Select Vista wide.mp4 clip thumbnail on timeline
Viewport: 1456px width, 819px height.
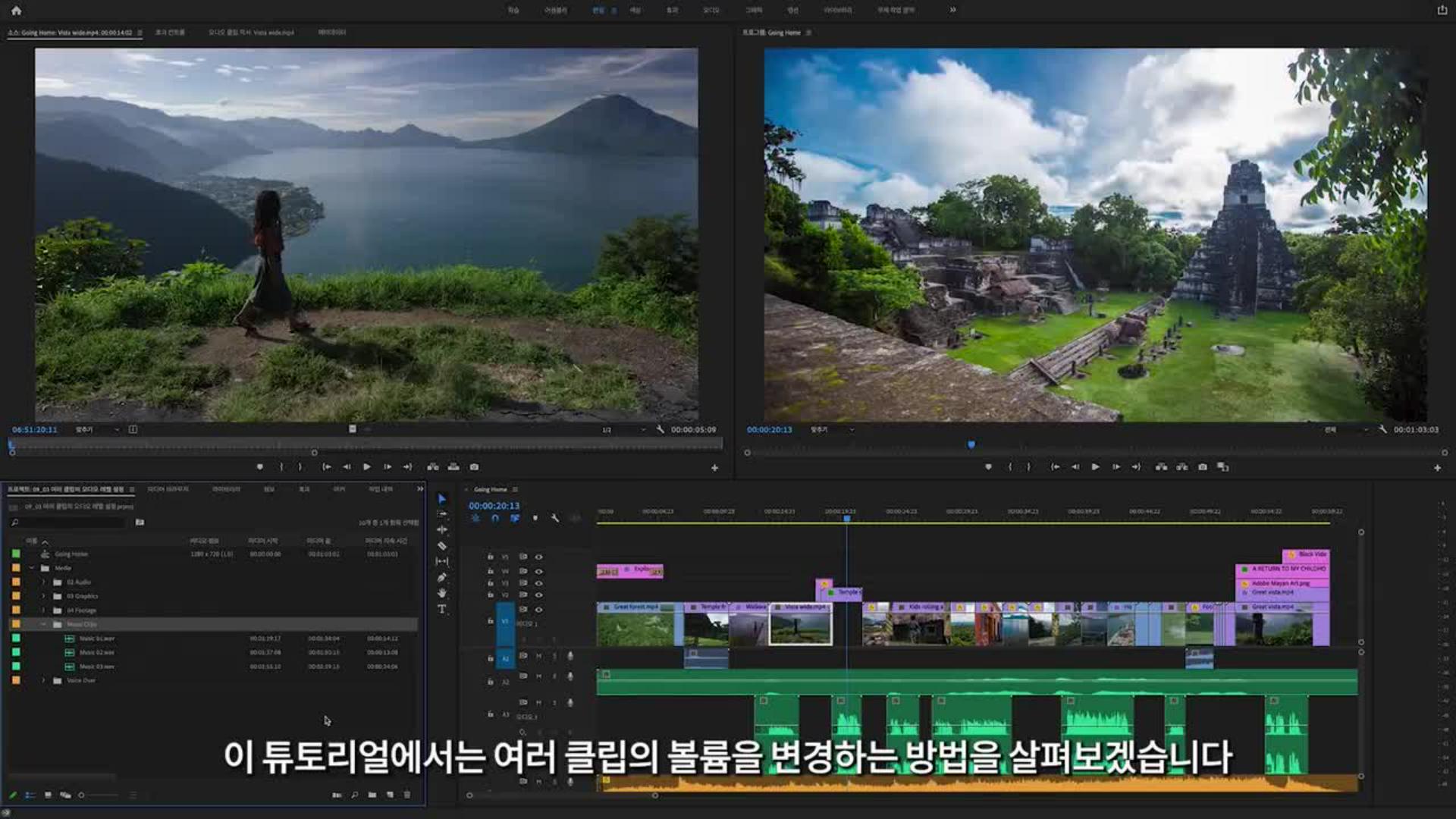tap(800, 629)
